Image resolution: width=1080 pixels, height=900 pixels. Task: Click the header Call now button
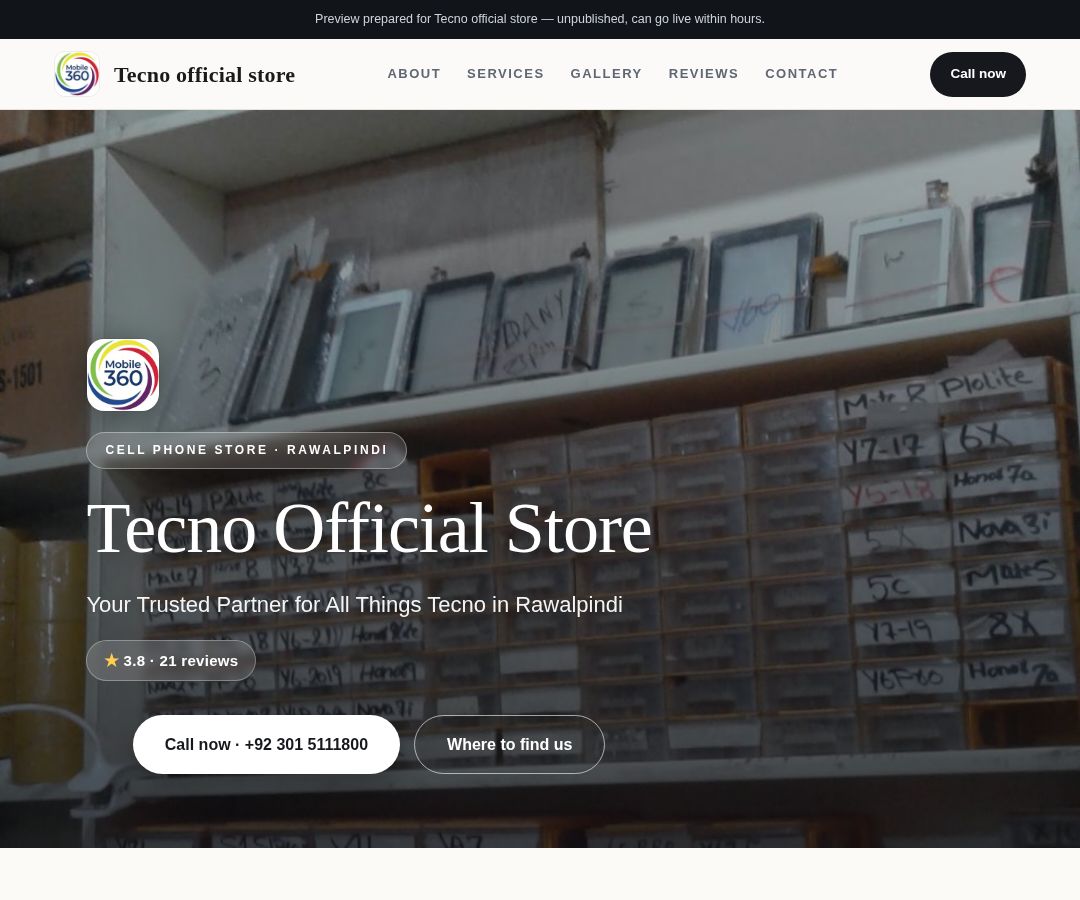pos(977,74)
